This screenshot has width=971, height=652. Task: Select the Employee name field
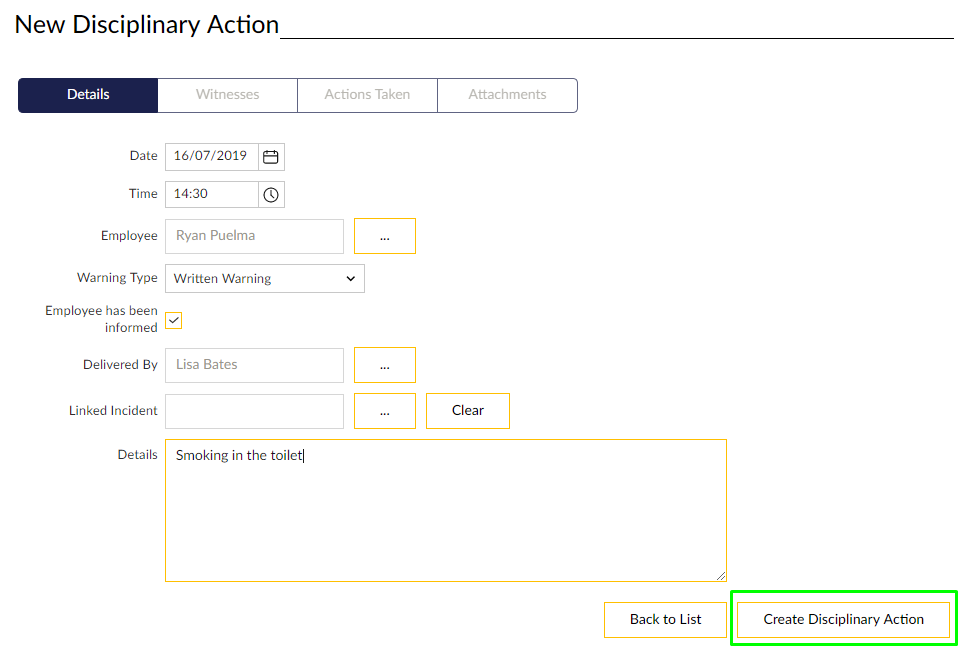pyautogui.click(x=255, y=236)
